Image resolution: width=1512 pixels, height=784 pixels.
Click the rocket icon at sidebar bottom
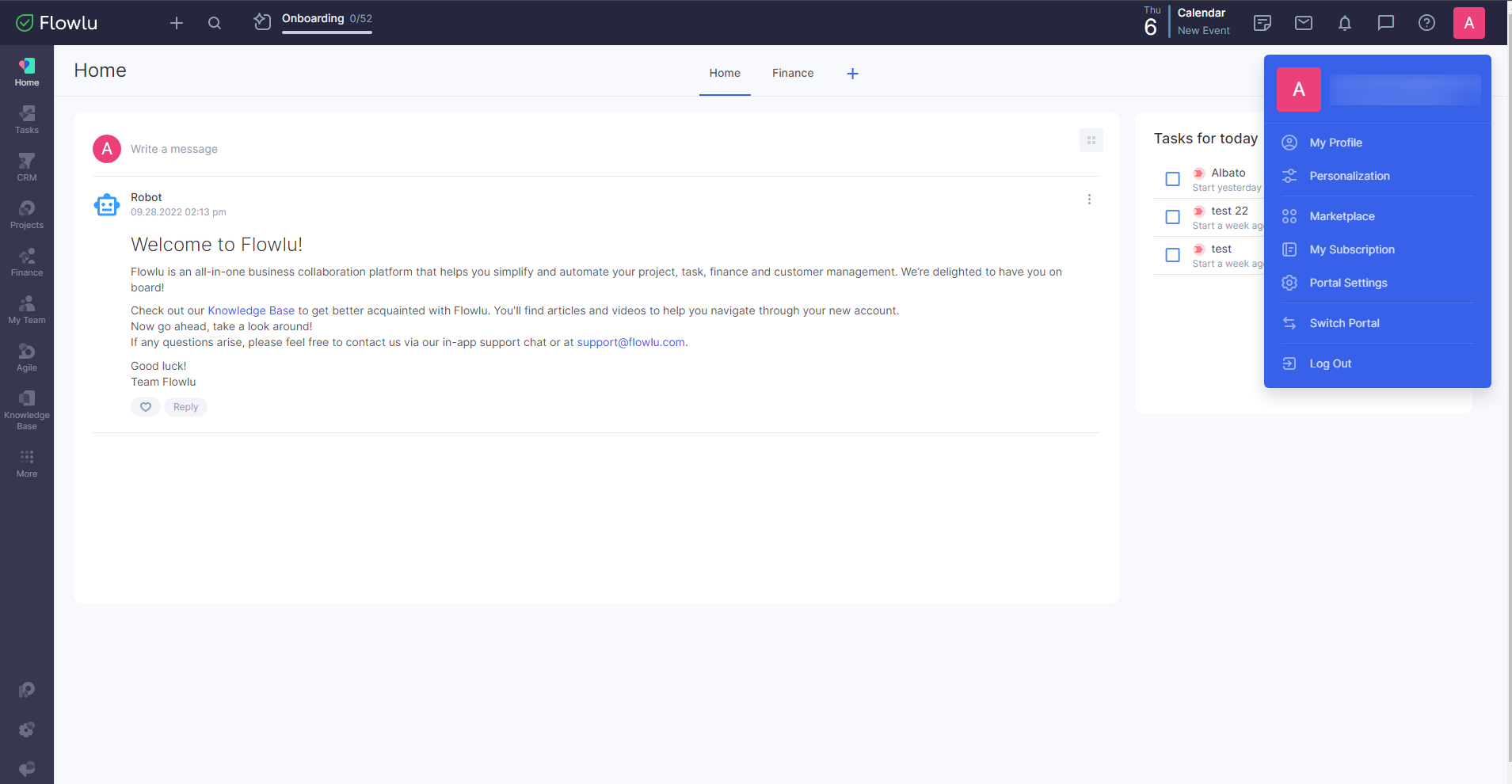coord(27,690)
